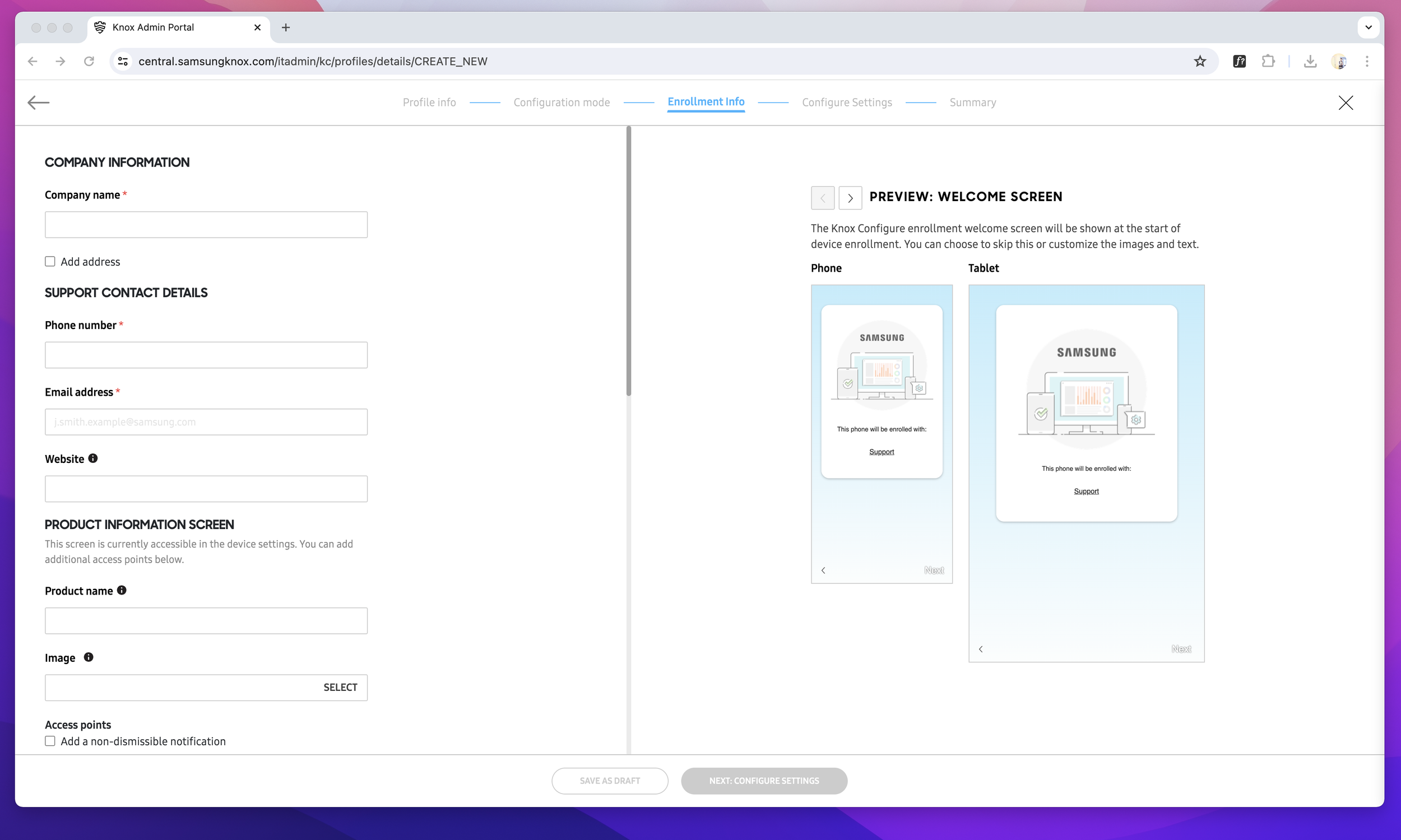The width and height of the screenshot is (1401, 840).
Task: Open Chrome downloads icon
Action: tap(1310, 61)
